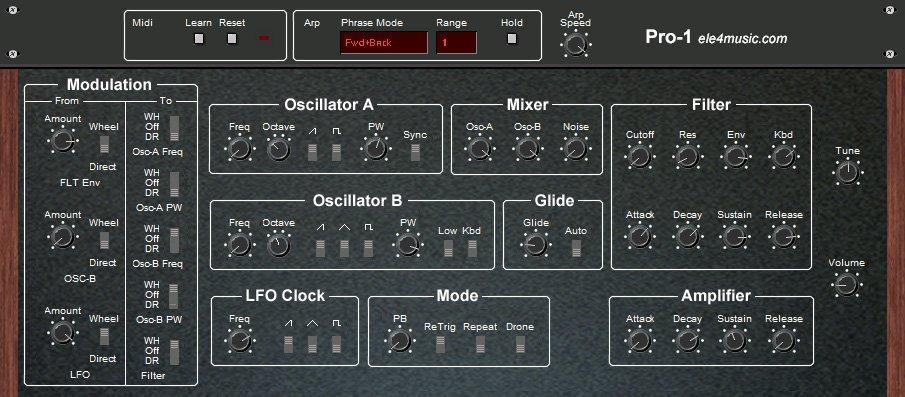Toggle the FLT Env Wheel/Direct switch
This screenshot has width=905, height=397.
[104, 144]
